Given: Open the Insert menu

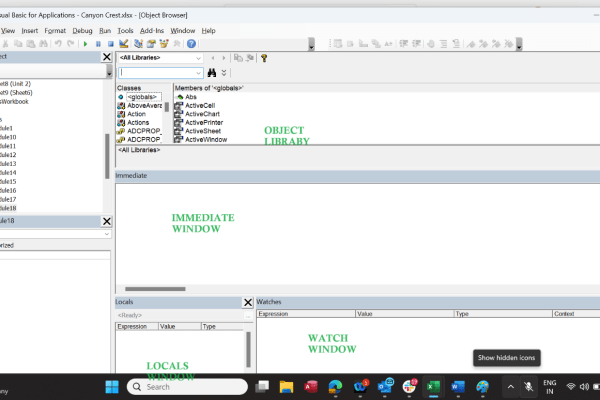Looking at the screenshot, I should click(x=29, y=31).
